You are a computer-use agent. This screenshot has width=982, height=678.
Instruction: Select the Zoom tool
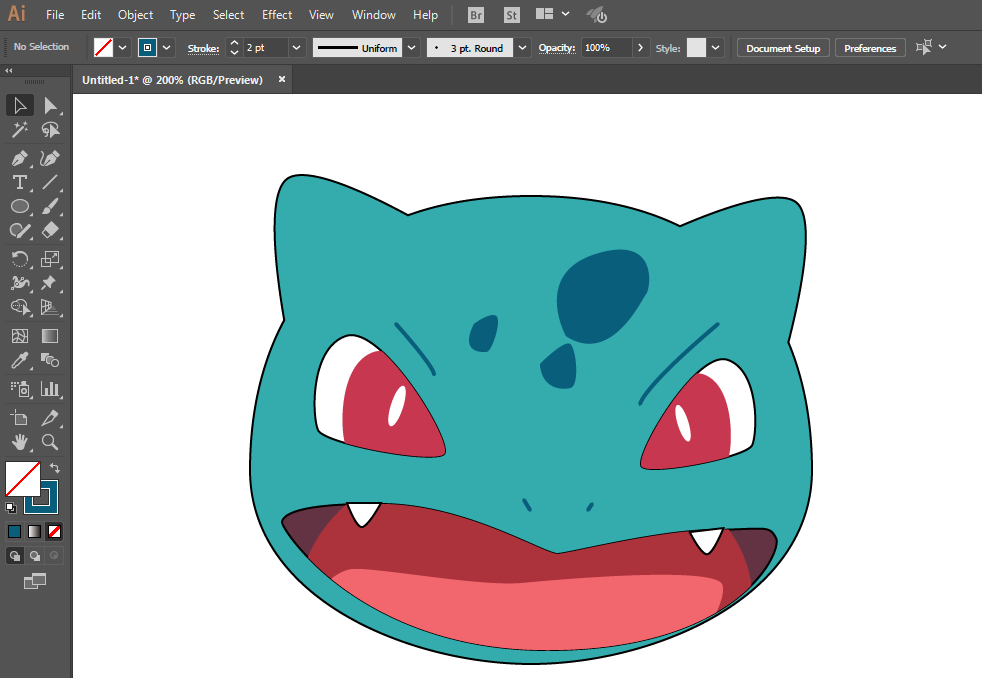(x=50, y=442)
